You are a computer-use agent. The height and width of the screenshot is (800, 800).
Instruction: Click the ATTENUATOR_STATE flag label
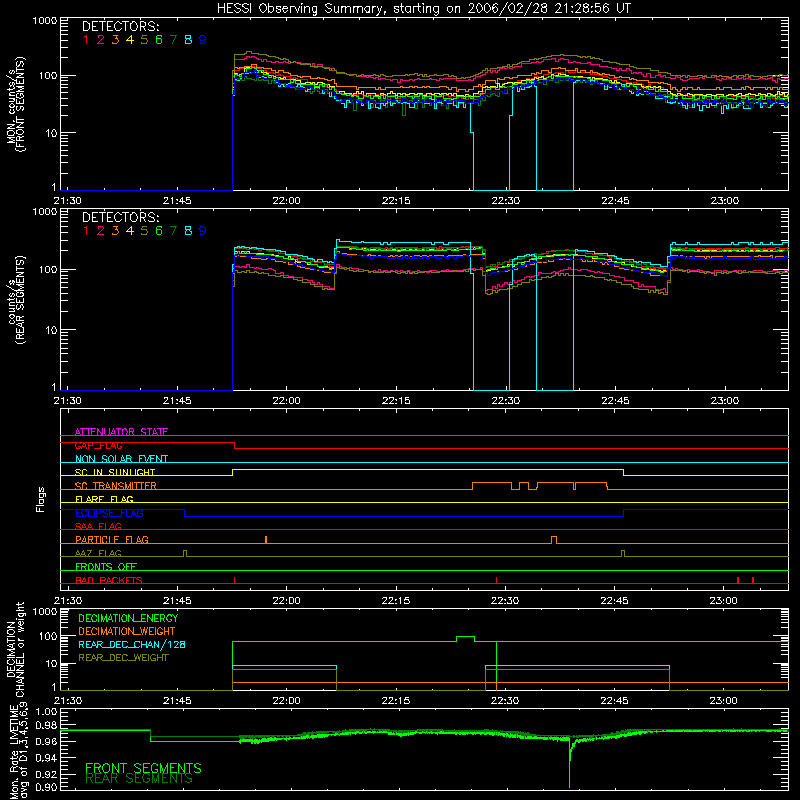click(x=121, y=432)
